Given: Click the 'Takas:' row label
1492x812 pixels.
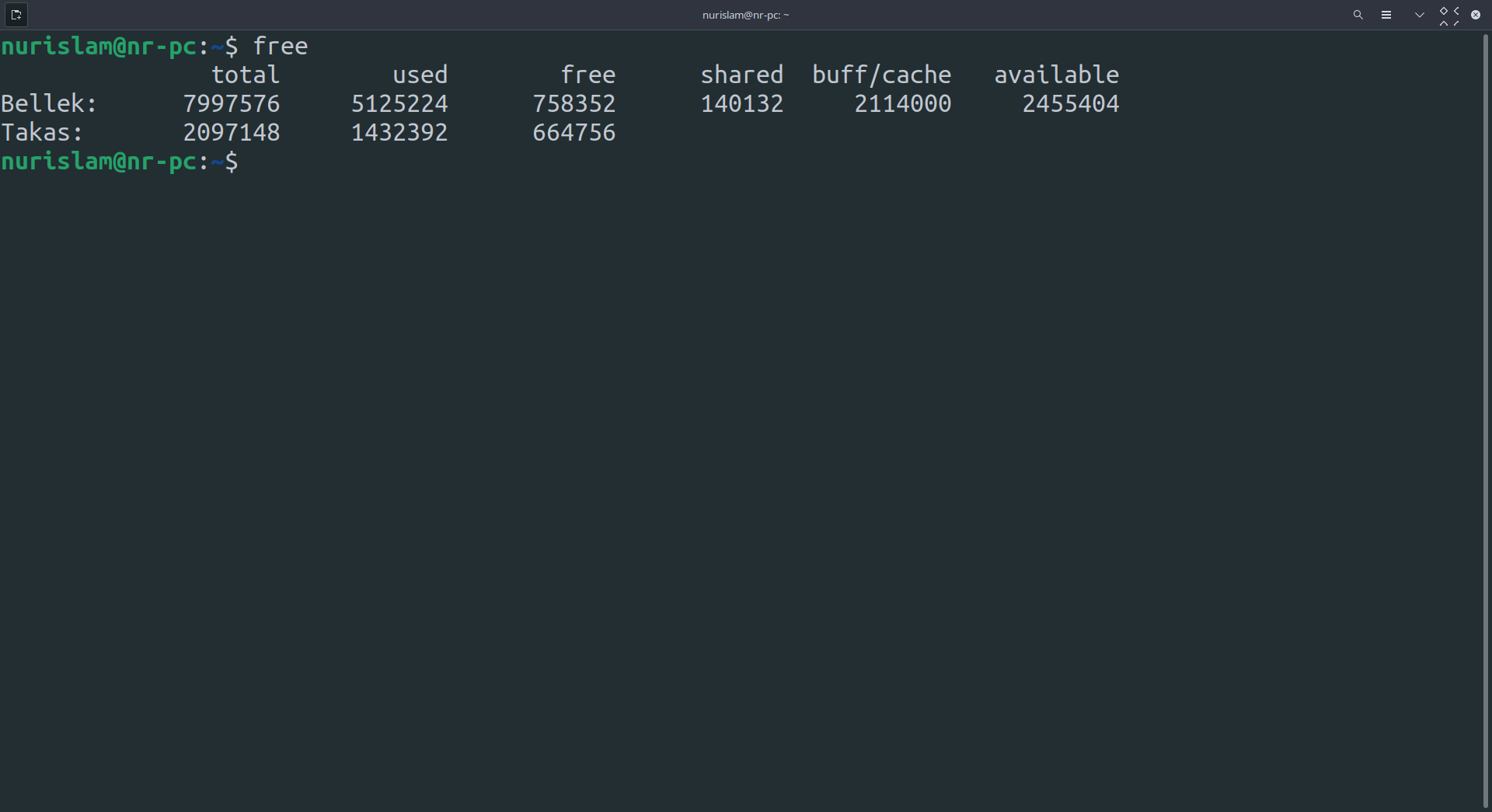Looking at the screenshot, I should (x=41, y=133).
